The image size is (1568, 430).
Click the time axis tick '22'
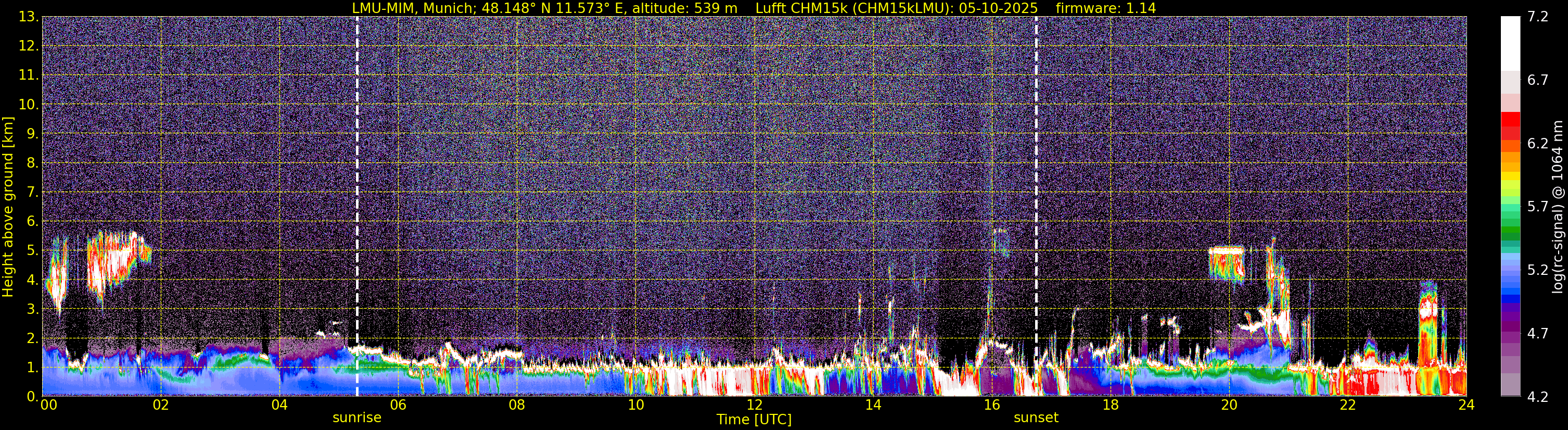[1348, 406]
